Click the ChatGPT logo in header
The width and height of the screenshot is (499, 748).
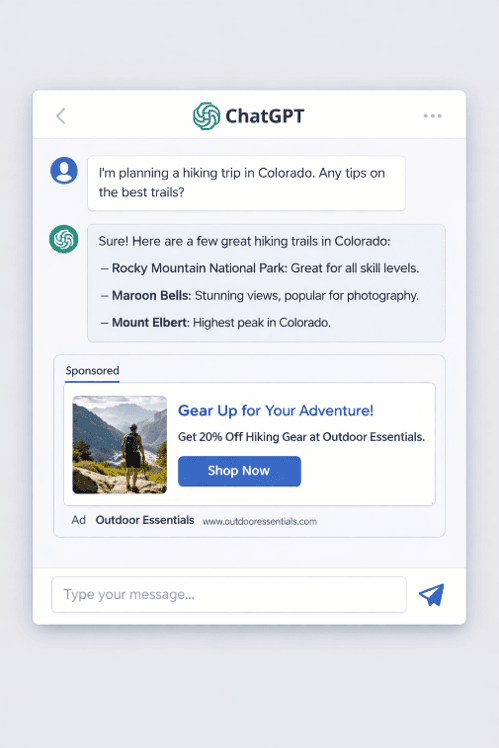pyautogui.click(x=207, y=116)
